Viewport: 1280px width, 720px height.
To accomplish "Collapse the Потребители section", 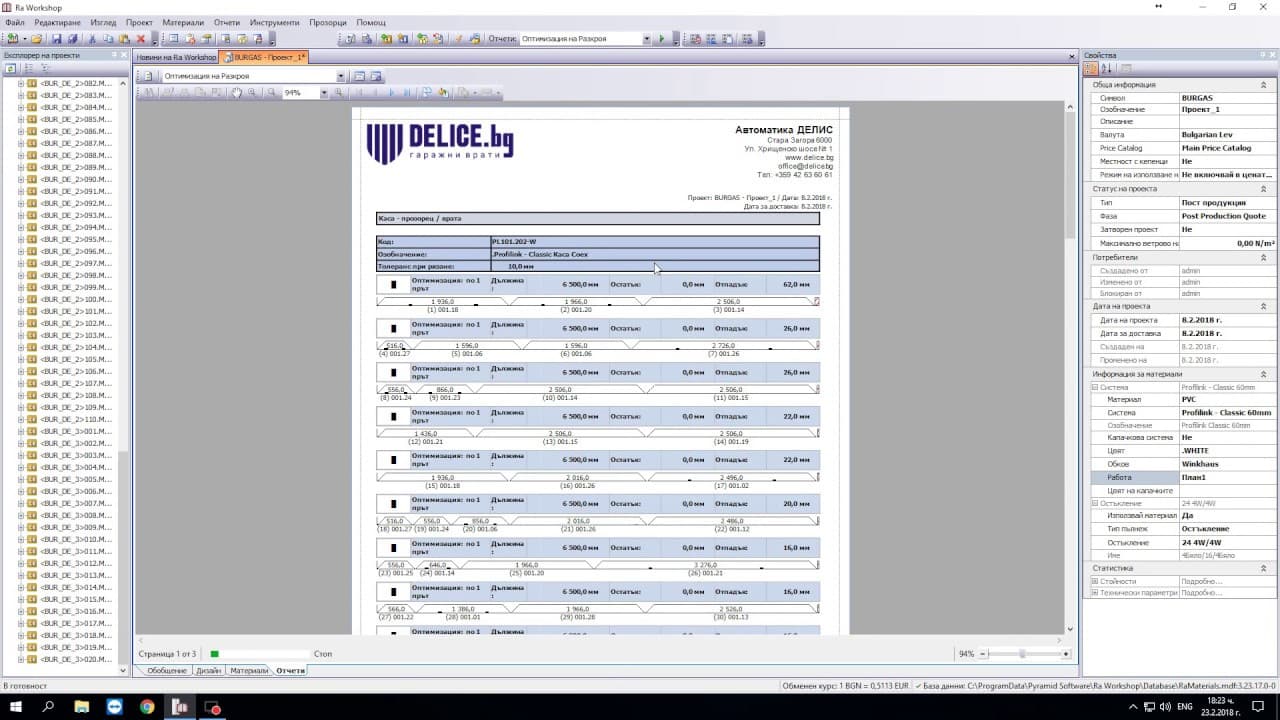I will [x=1265, y=257].
